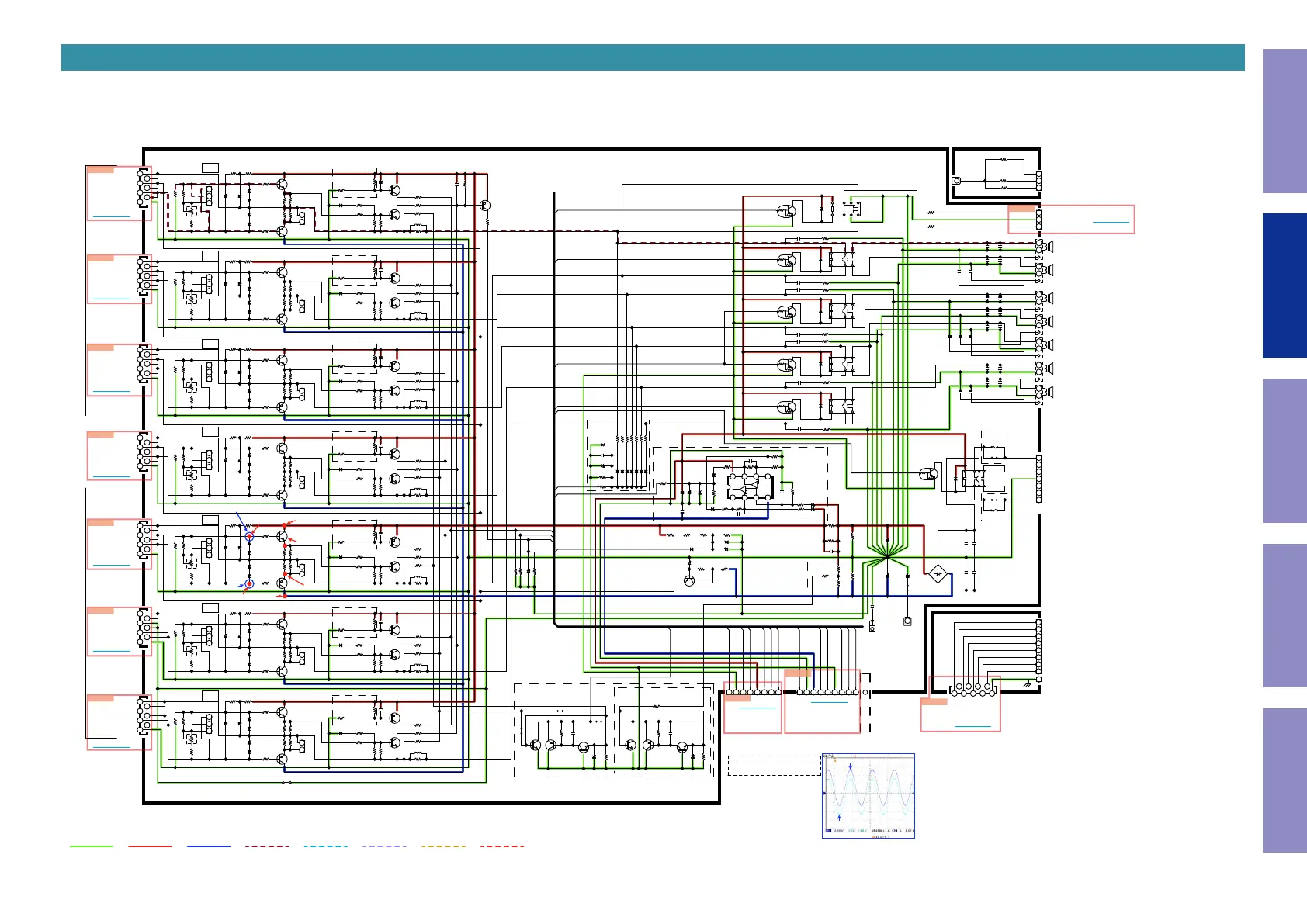Select the dark blue active side tab
1307x924 pixels.
point(1284,286)
